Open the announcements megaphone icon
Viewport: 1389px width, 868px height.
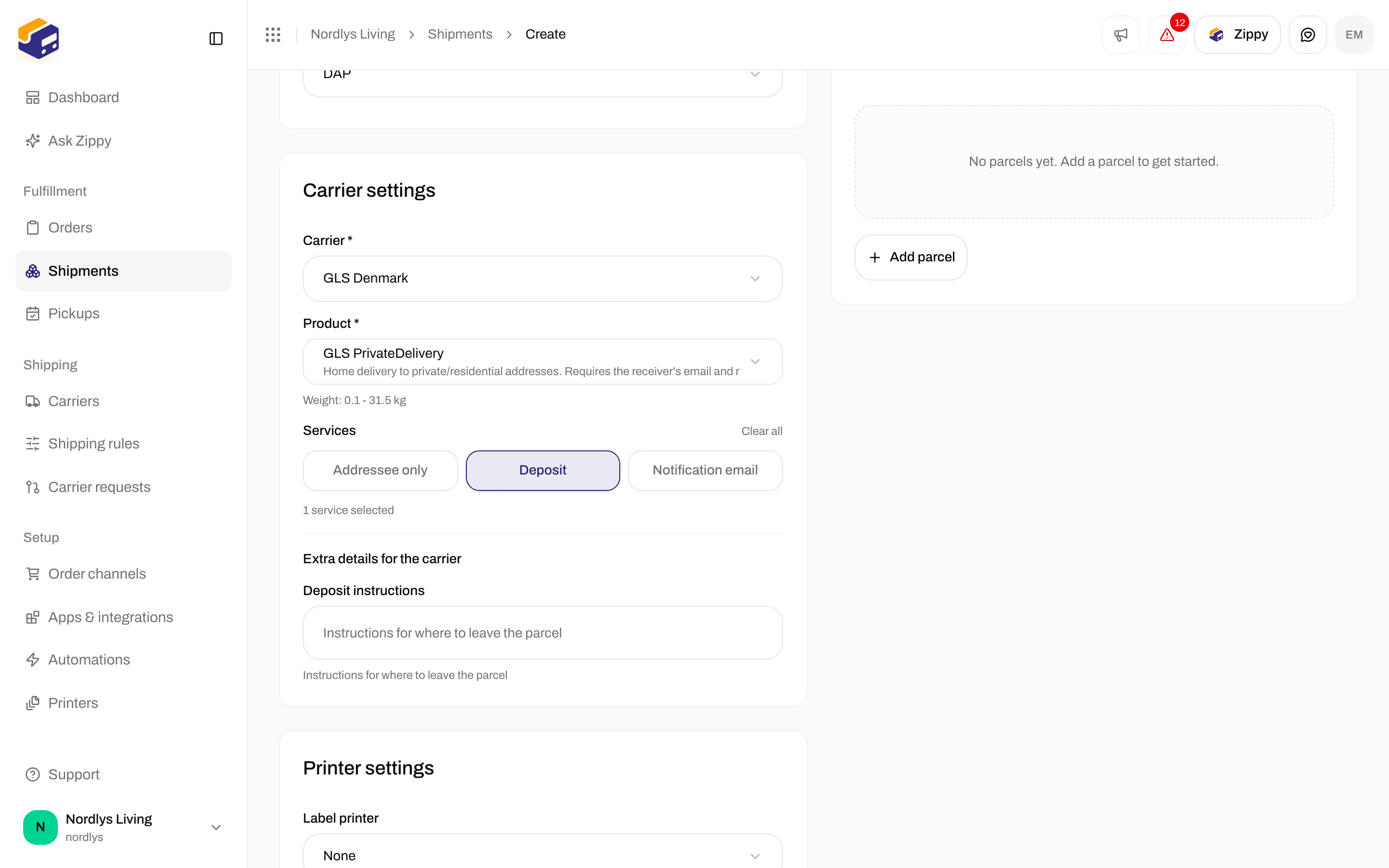[x=1120, y=34]
